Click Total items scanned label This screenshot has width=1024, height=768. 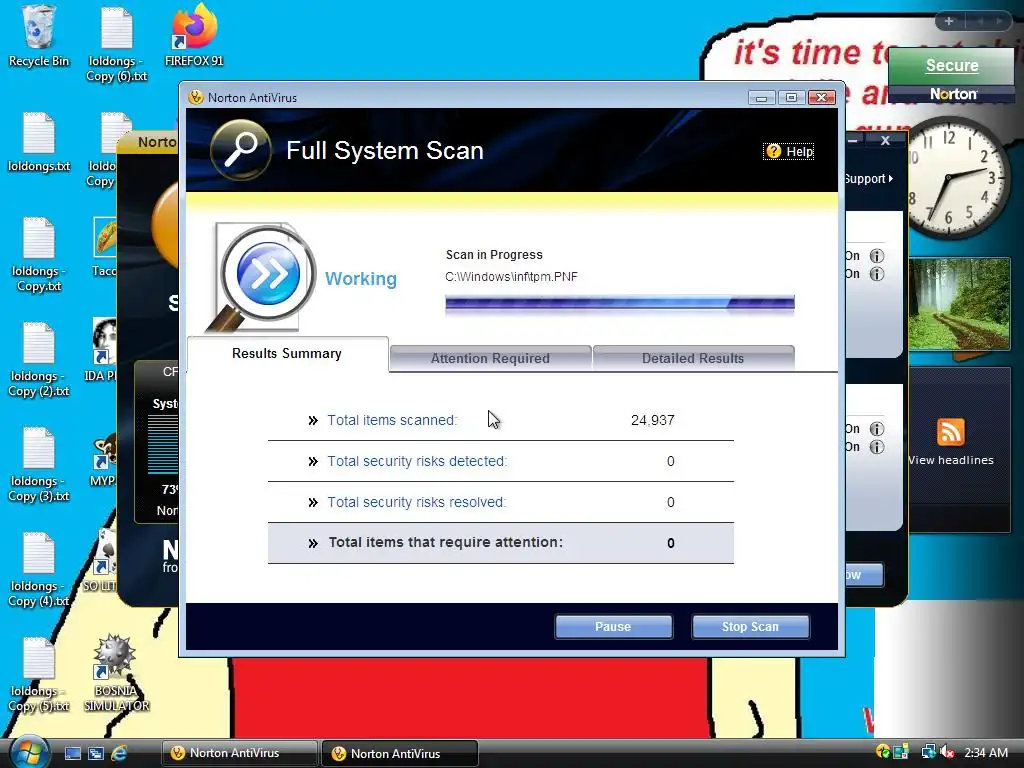(x=392, y=420)
